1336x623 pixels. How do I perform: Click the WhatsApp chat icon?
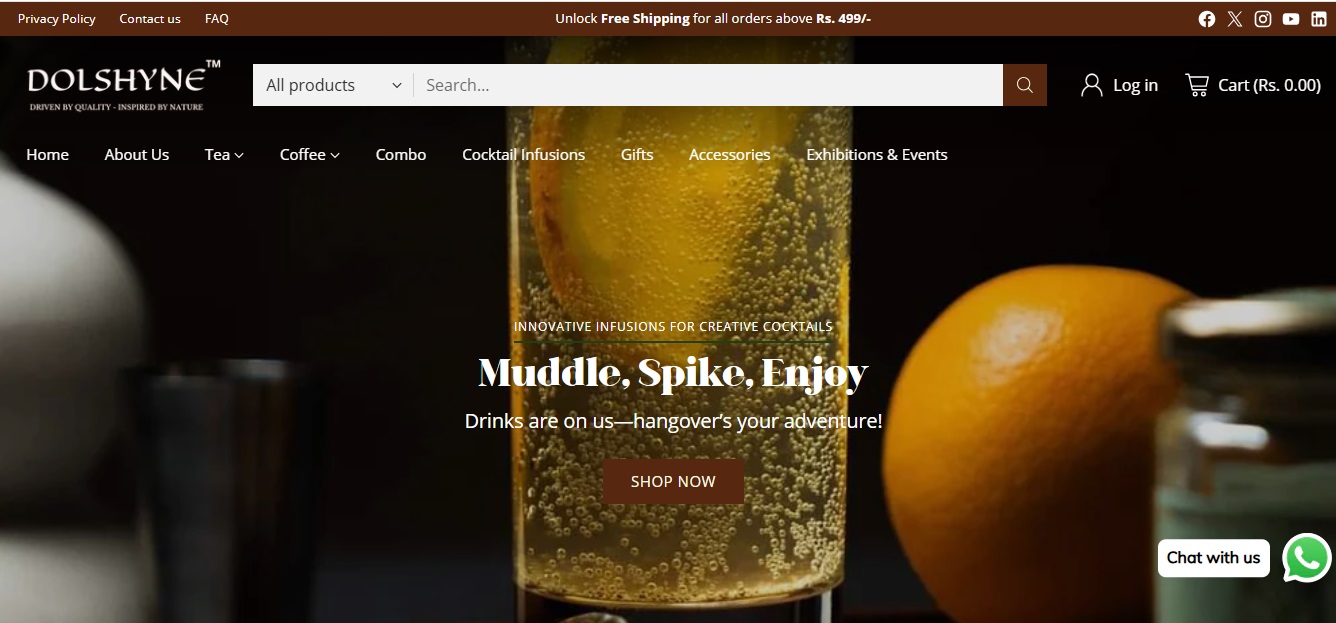click(1307, 558)
